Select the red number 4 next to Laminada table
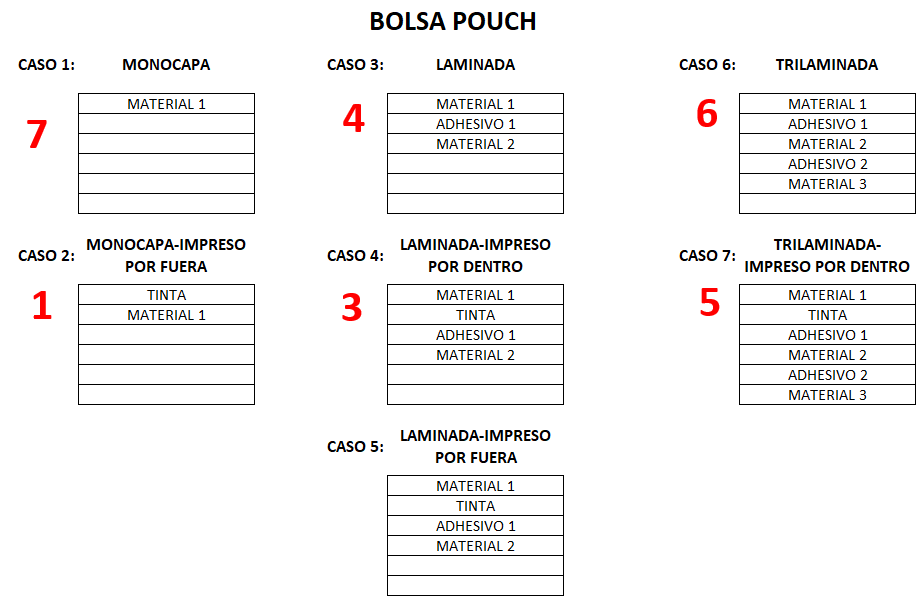 (354, 117)
